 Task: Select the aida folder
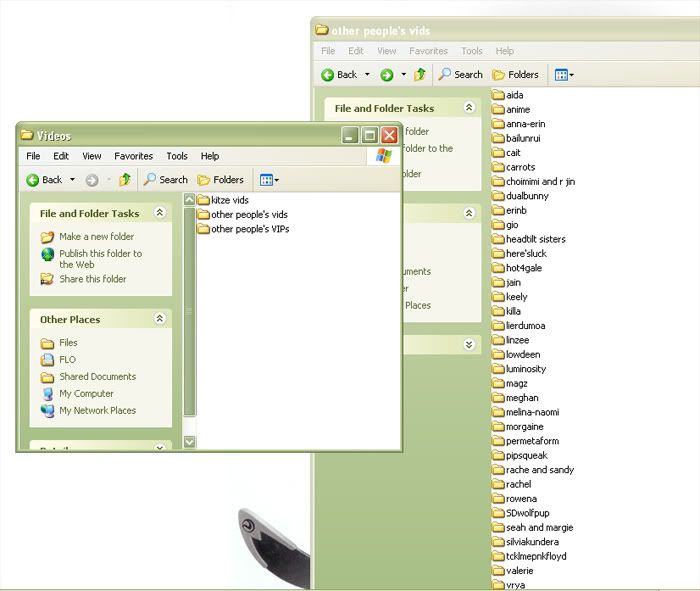coord(508,95)
